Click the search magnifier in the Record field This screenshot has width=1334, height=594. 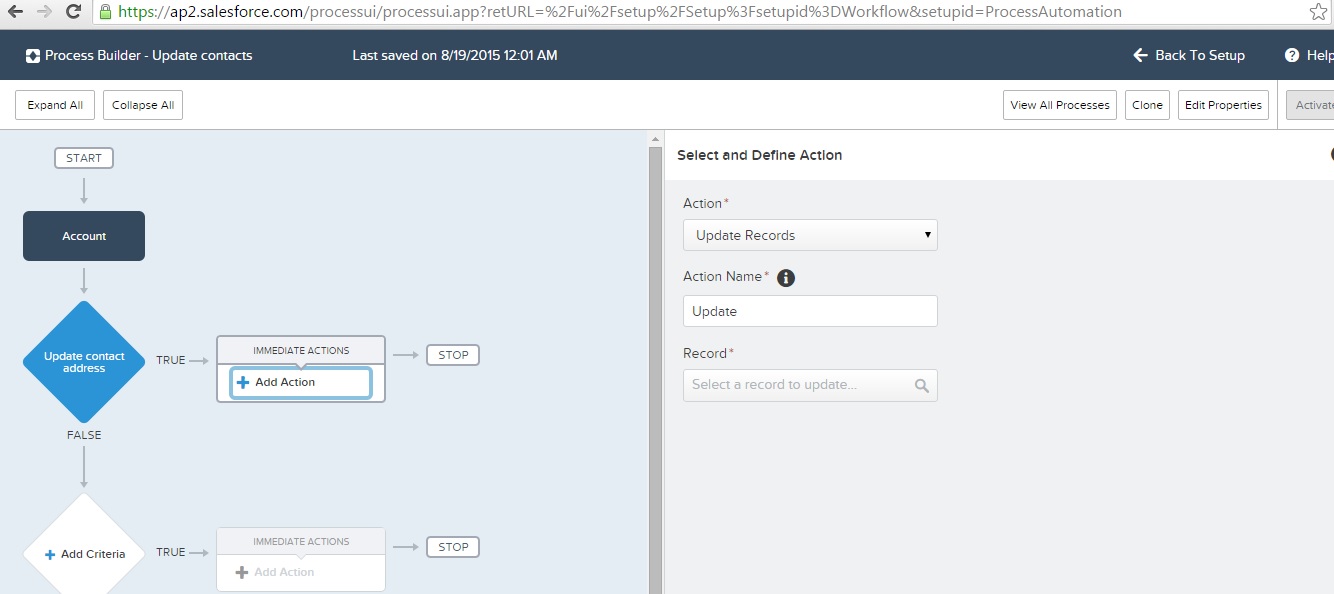922,385
